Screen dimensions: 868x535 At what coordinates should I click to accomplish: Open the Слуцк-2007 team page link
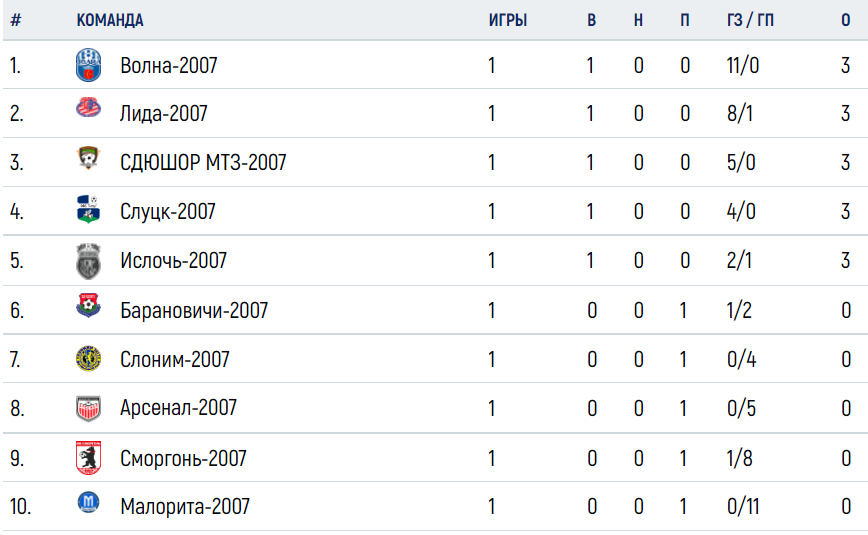pos(168,212)
